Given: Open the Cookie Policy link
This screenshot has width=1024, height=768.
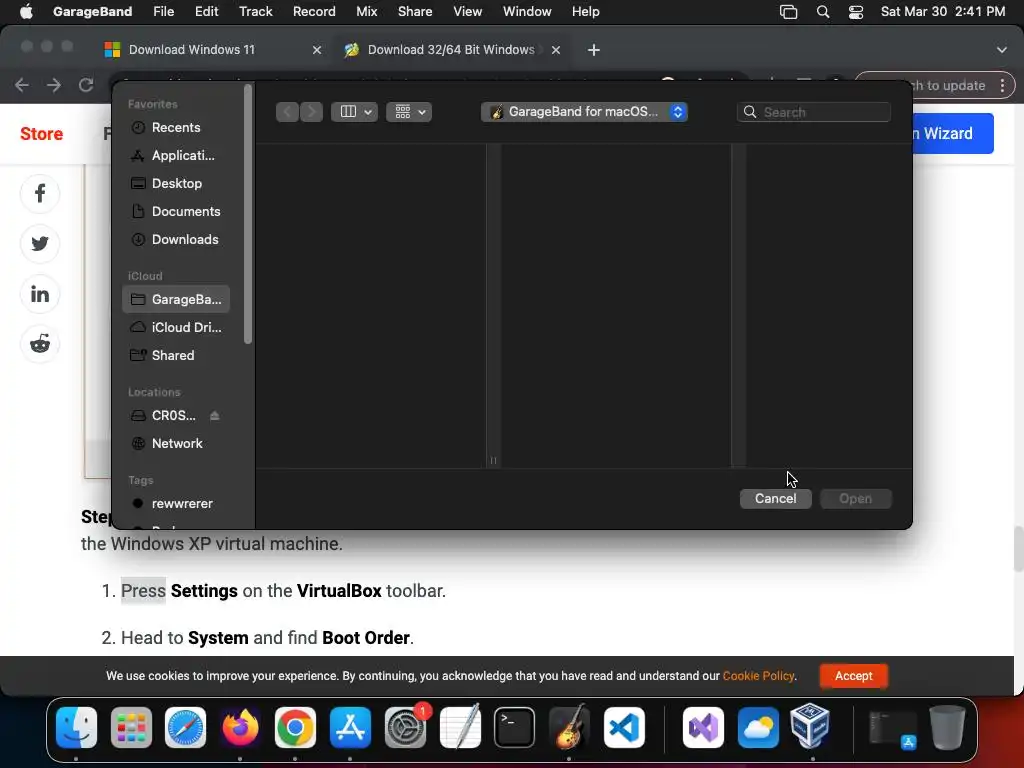Looking at the screenshot, I should [x=758, y=676].
